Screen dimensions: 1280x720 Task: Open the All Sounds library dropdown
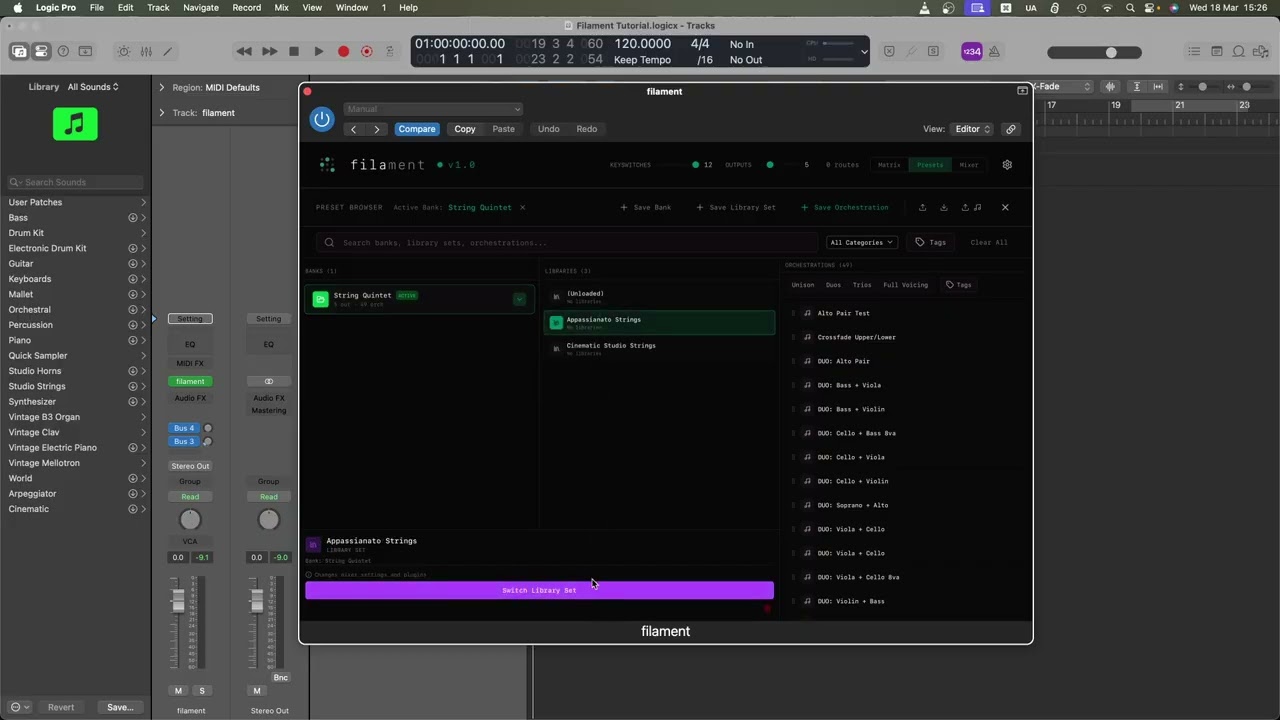point(93,87)
